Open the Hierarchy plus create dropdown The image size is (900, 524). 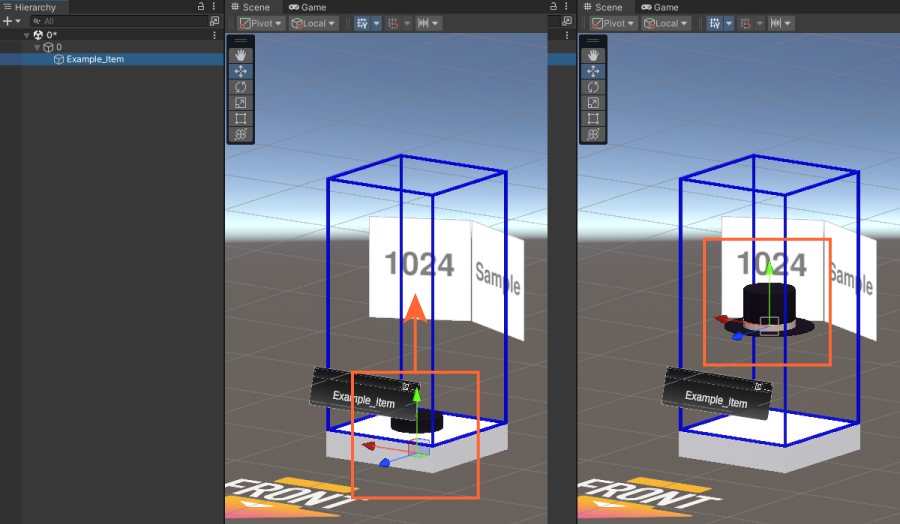11,21
